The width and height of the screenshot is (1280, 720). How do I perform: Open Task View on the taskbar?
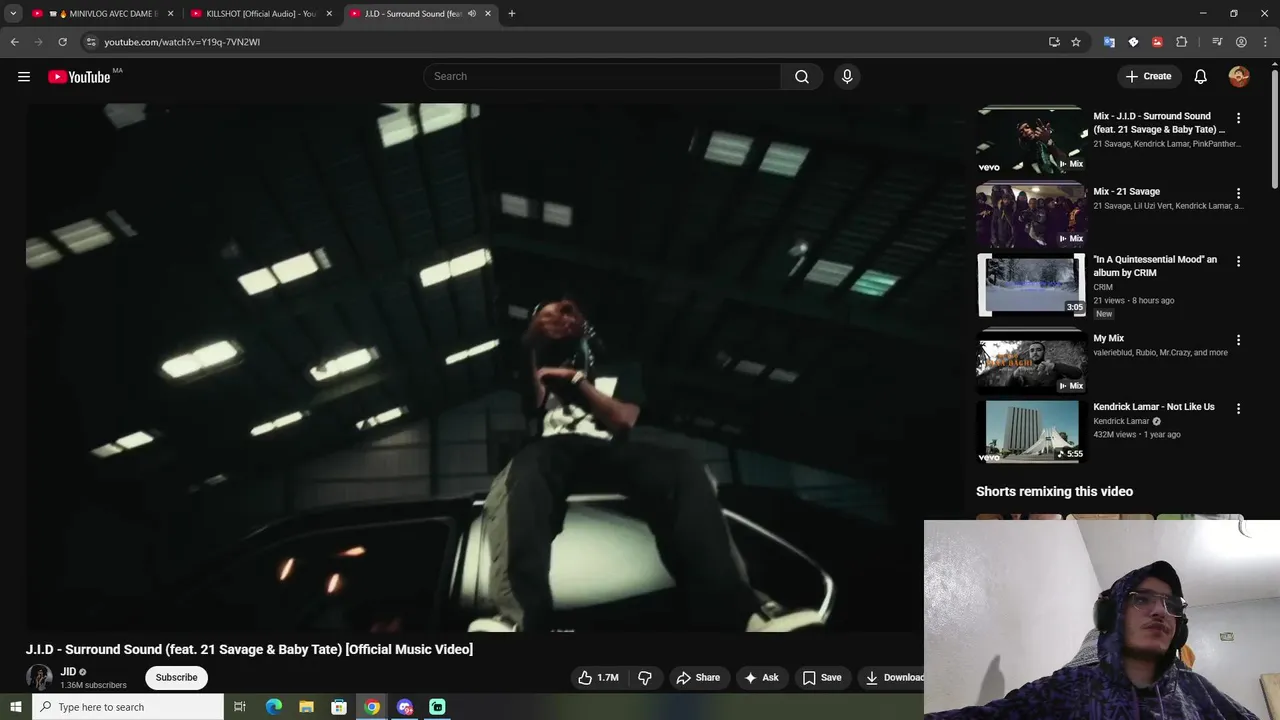coord(240,707)
